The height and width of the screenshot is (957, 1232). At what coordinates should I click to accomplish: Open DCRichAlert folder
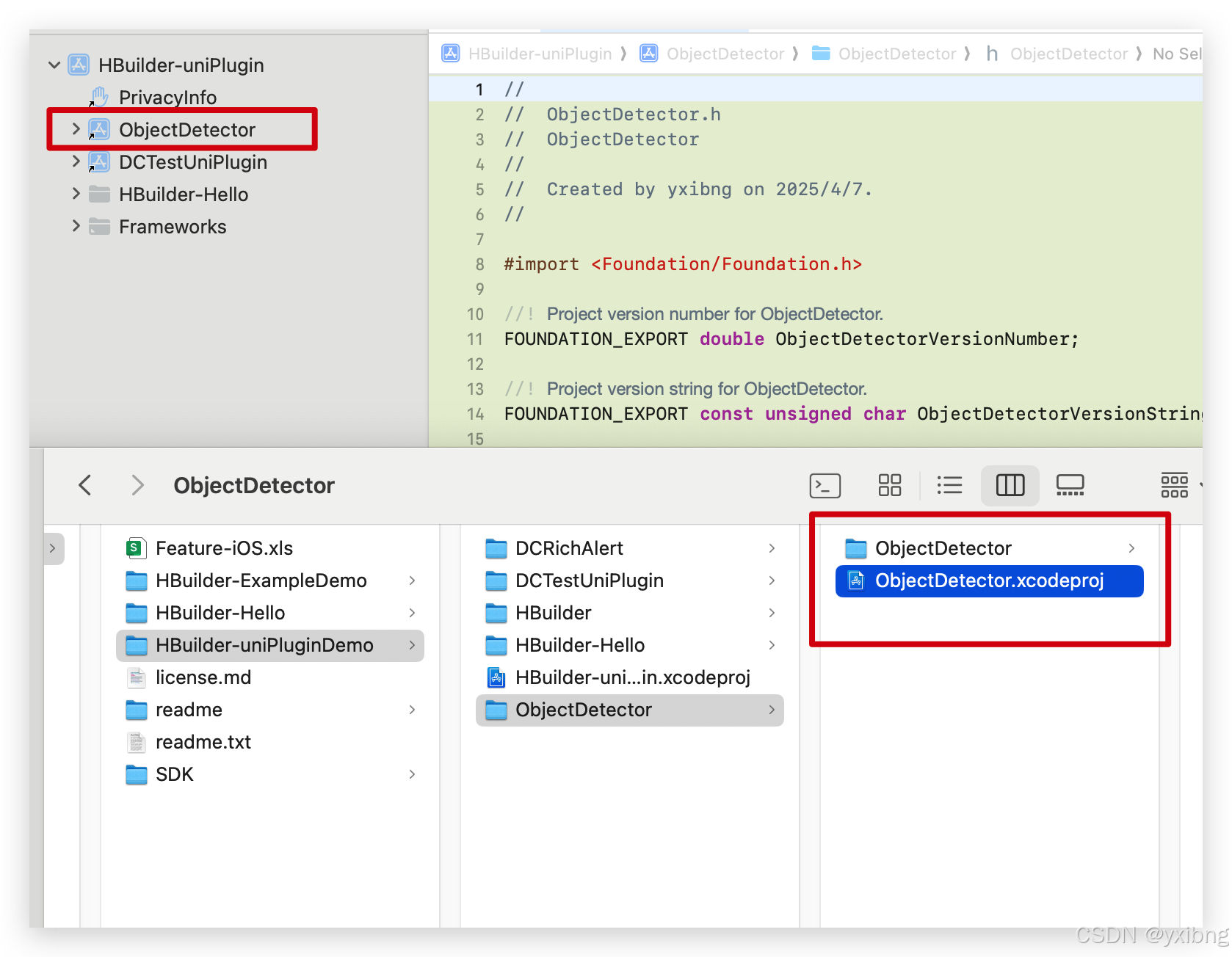point(569,548)
